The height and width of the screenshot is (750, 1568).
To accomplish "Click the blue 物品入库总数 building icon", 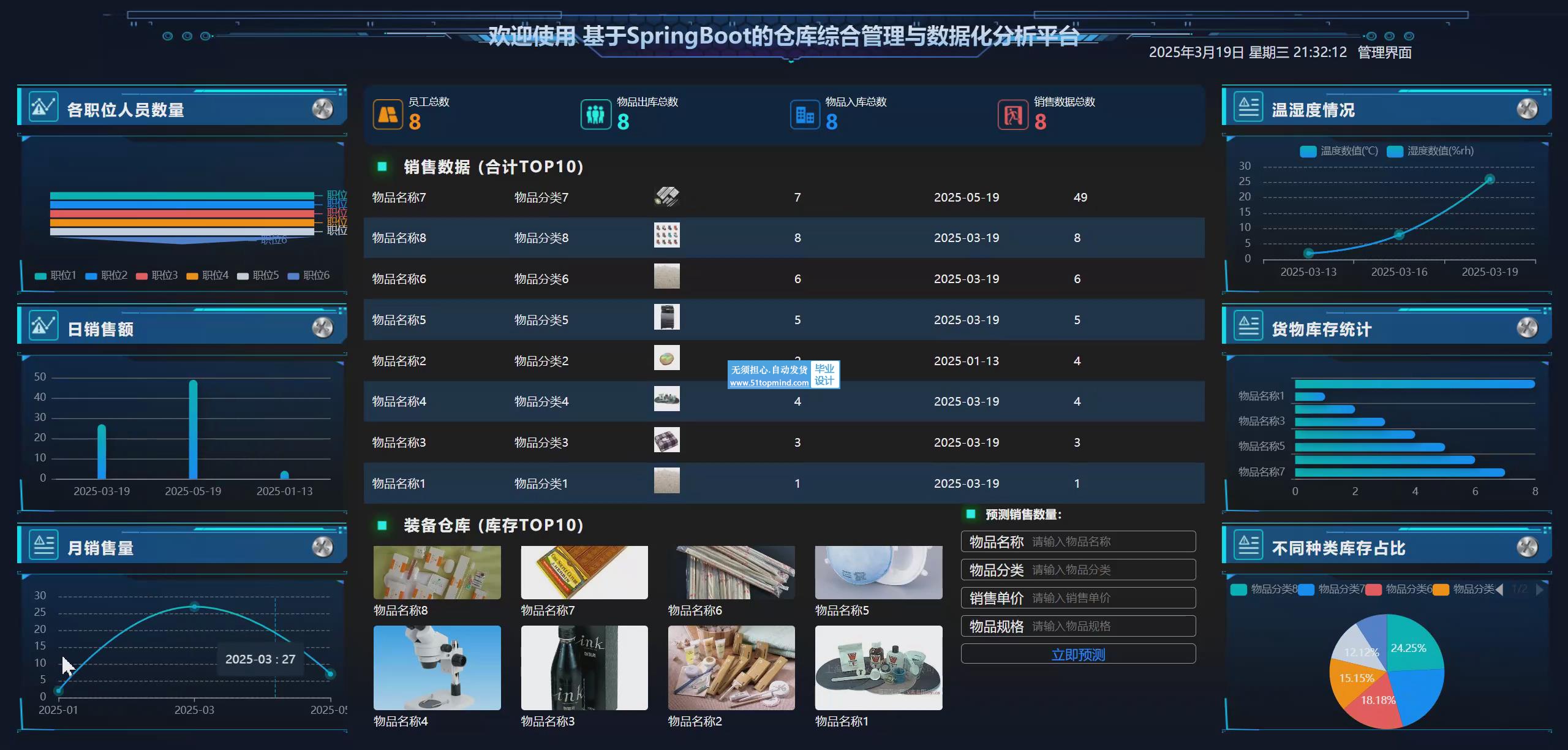I will (x=804, y=115).
